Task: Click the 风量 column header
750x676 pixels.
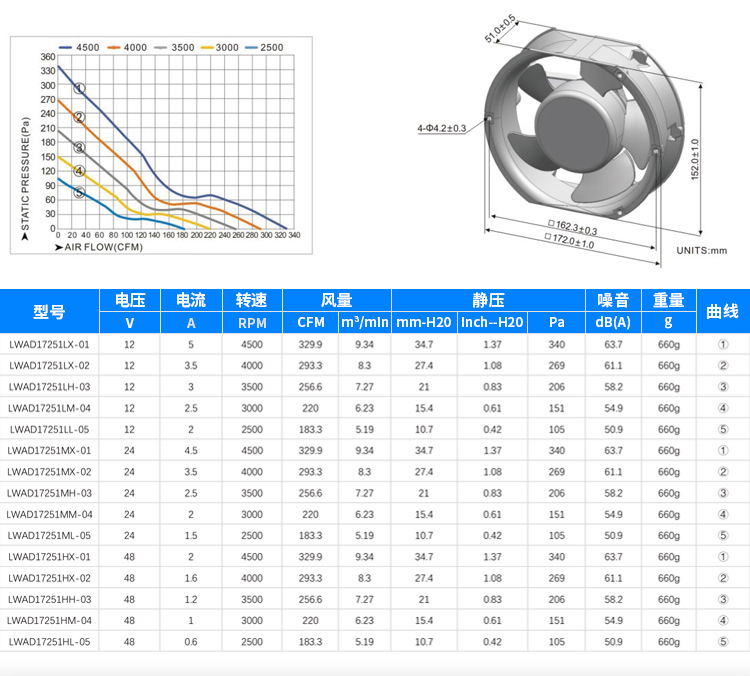Action: pos(337,300)
